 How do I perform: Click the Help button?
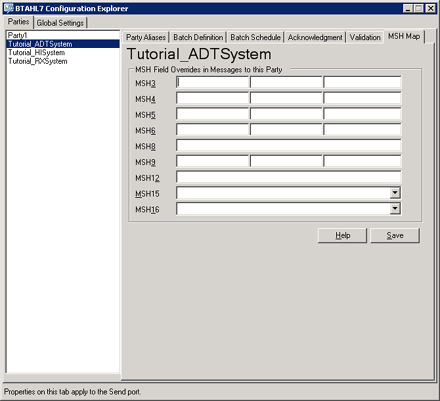point(342,236)
